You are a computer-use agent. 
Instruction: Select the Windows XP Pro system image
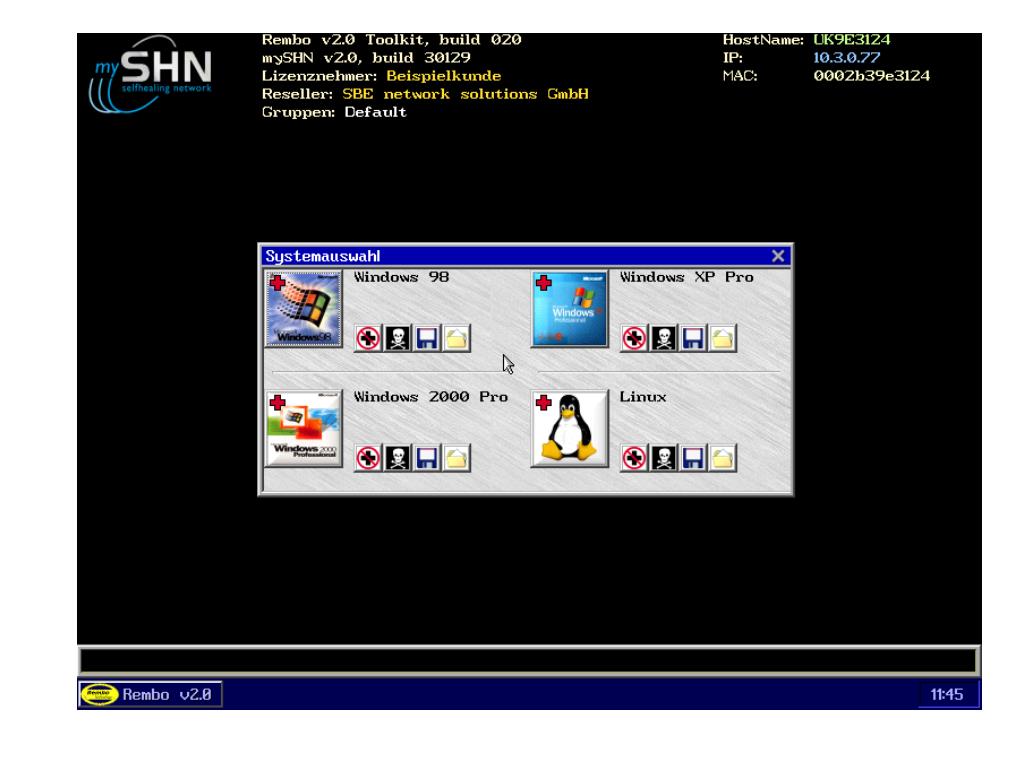coord(569,309)
